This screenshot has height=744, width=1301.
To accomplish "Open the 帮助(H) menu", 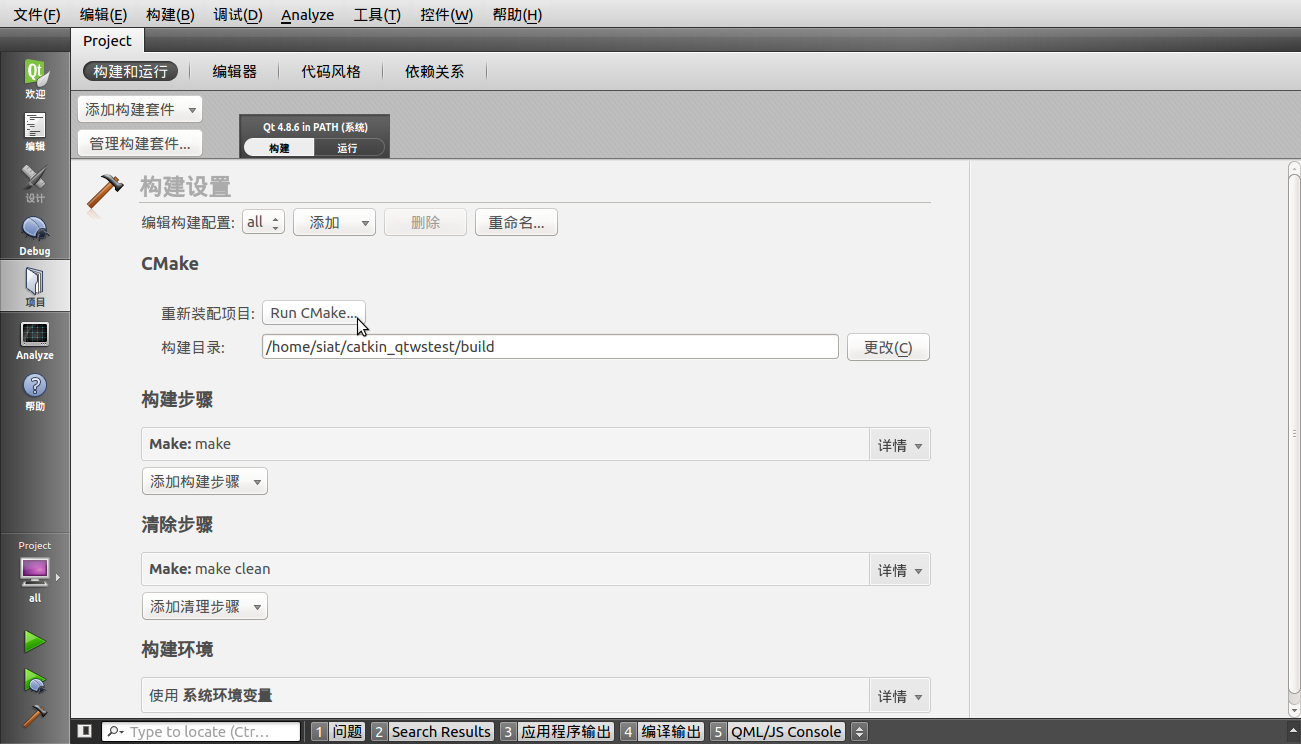I will point(517,14).
